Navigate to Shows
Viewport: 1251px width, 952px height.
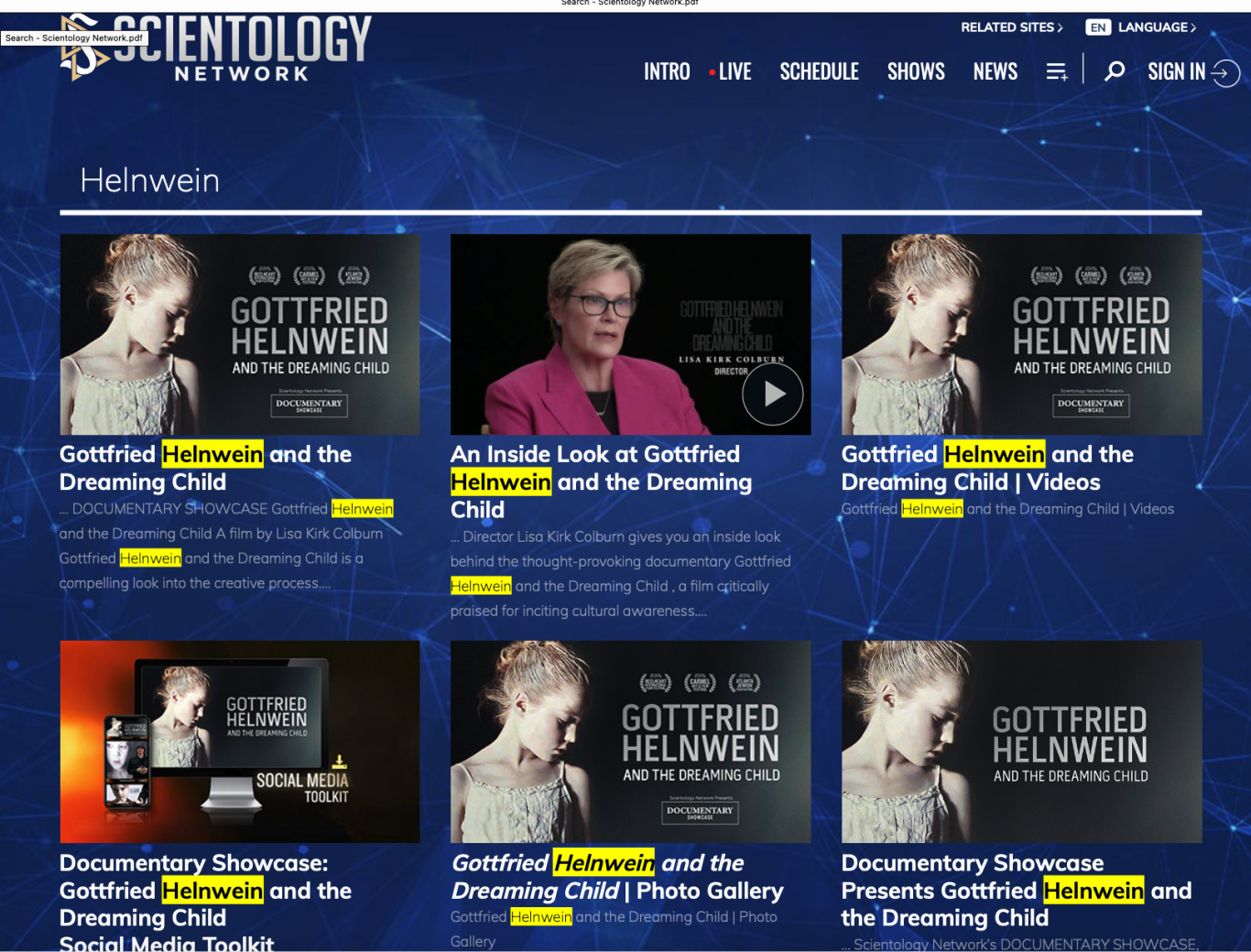tap(916, 71)
